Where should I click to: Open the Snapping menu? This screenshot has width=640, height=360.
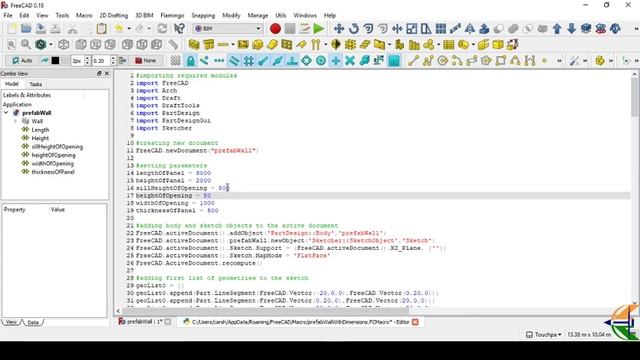pos(203,15)
